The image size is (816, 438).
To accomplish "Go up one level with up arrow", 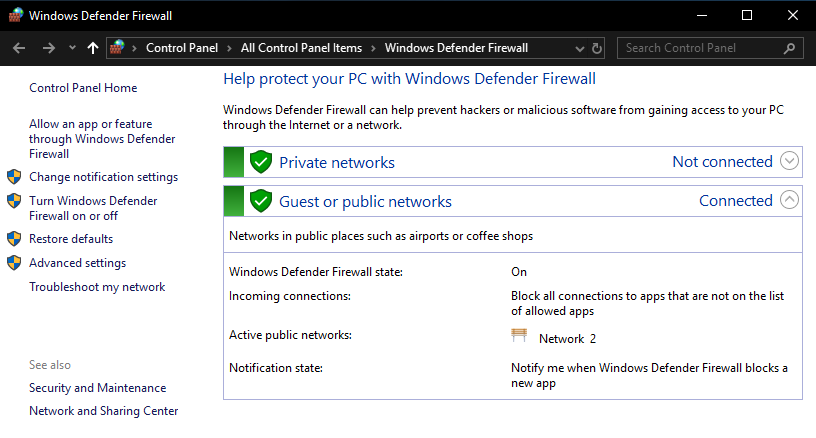I will point(93,48).
